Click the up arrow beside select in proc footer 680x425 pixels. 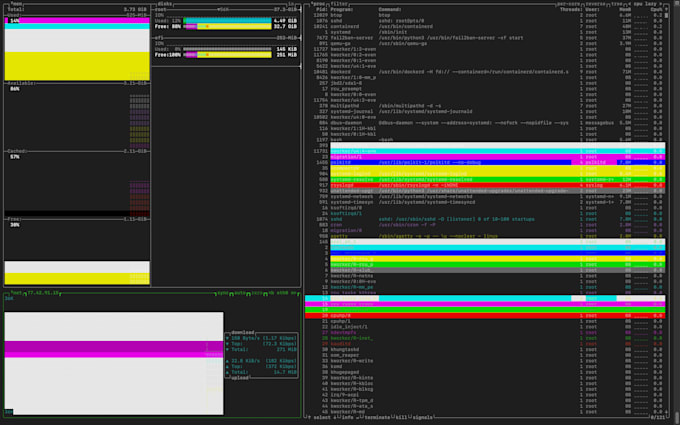[x=309, y=417]
